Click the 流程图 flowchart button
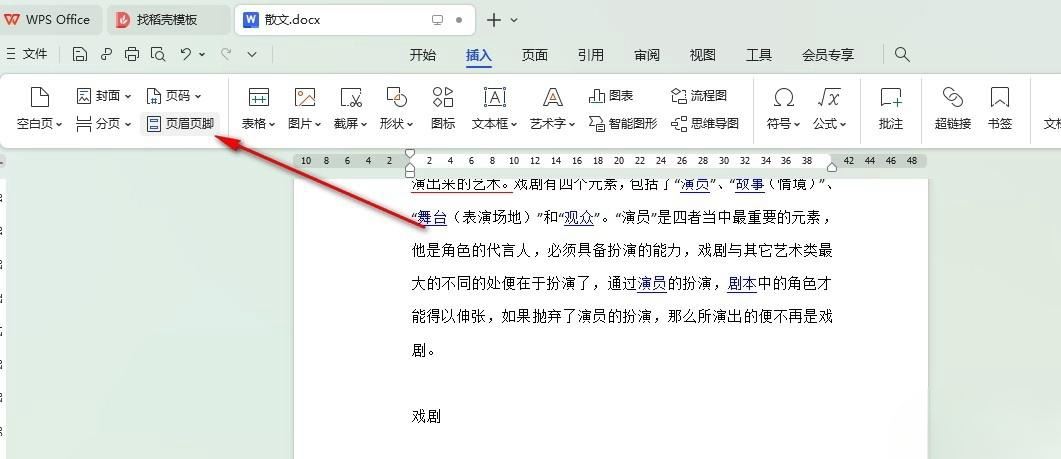The width and height of the screenshot is (1061, 459). 699,96
